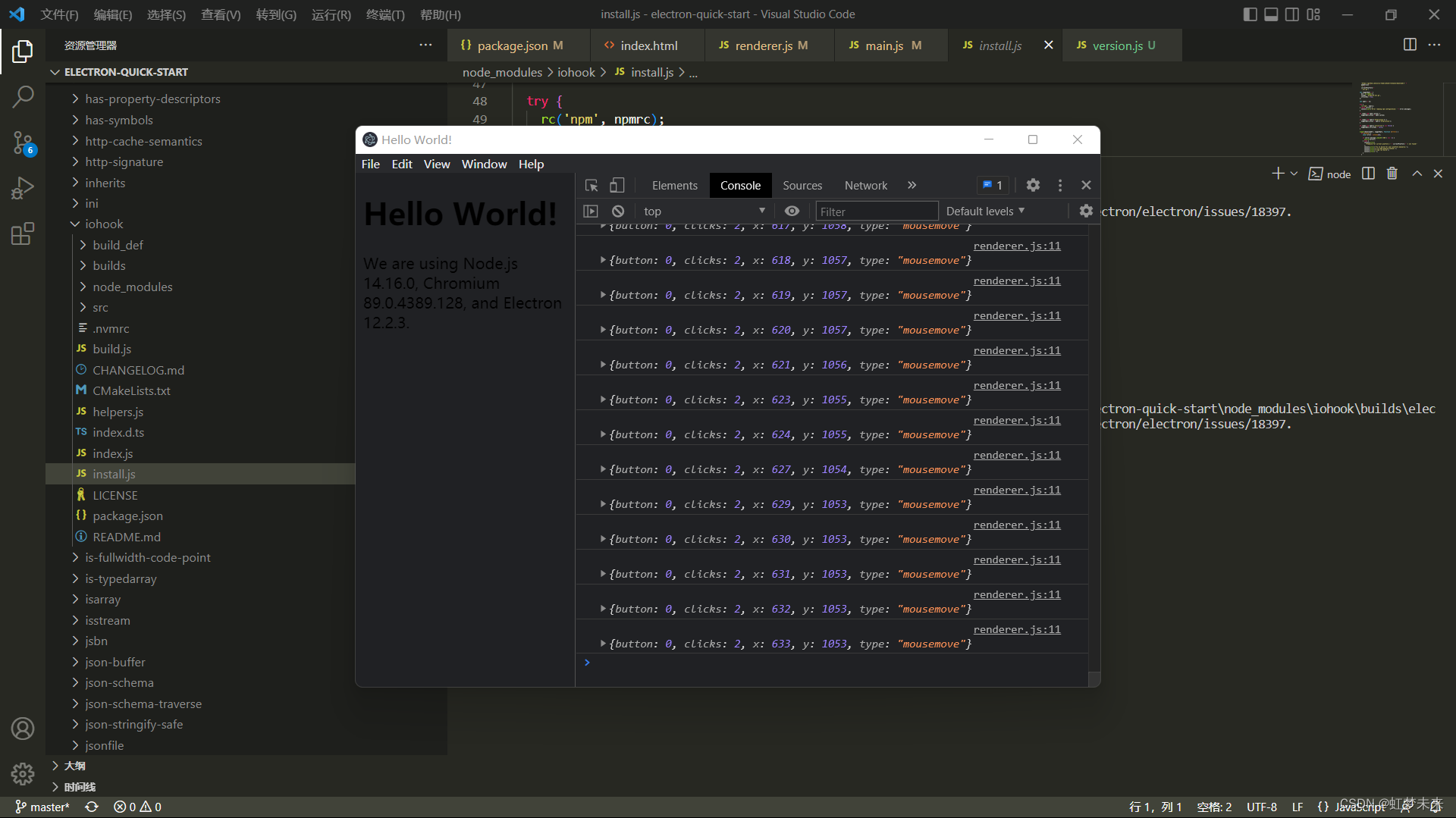This screenshot has width=1456, height=818.
Task: Kill the terminal with trash icon
Action: 1392,174
